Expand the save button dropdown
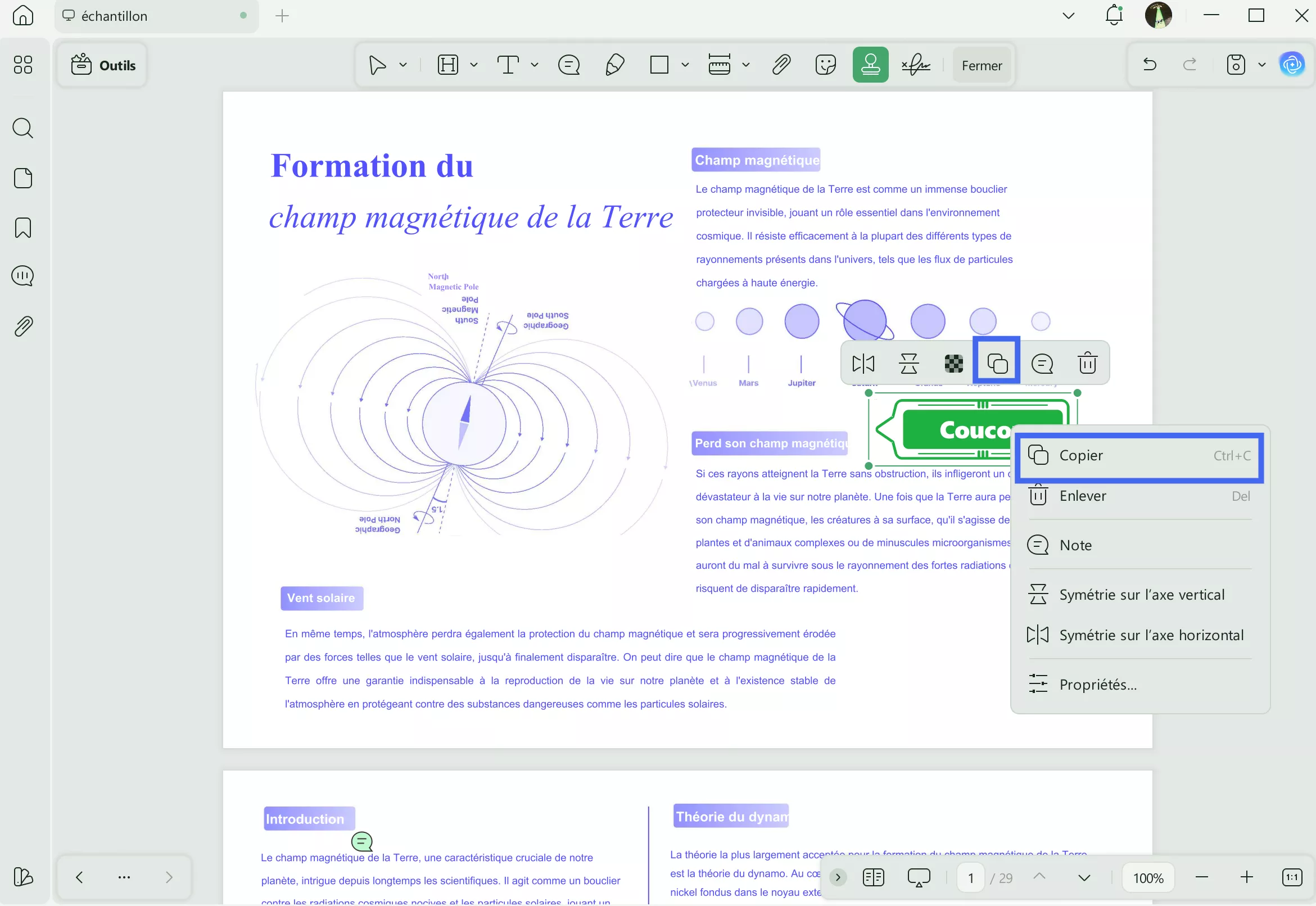Screen dimensions: 1316x906 pyautogui.click(x=1261, y=64)
